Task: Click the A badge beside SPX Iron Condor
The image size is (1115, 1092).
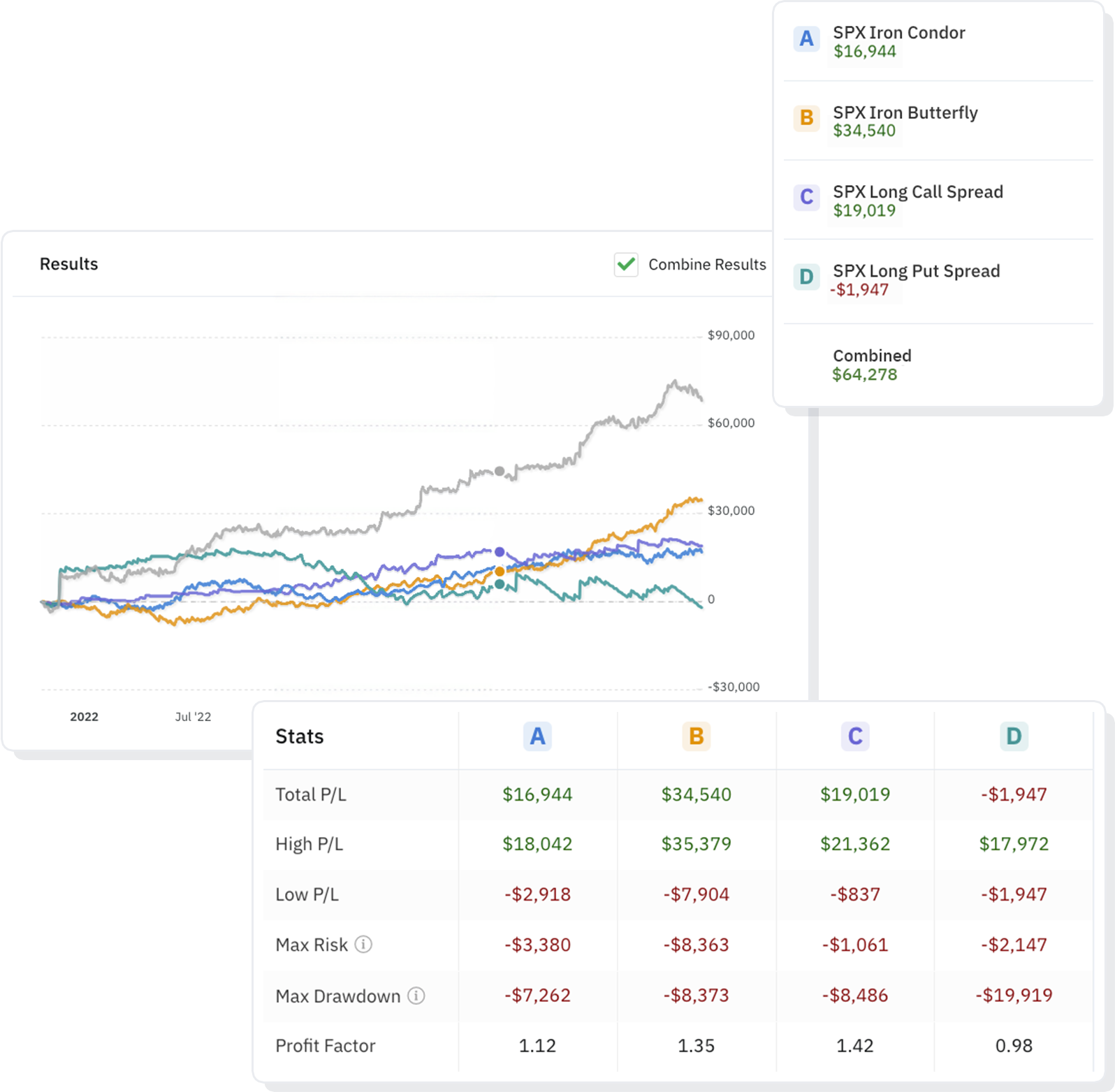Action: 806,39
